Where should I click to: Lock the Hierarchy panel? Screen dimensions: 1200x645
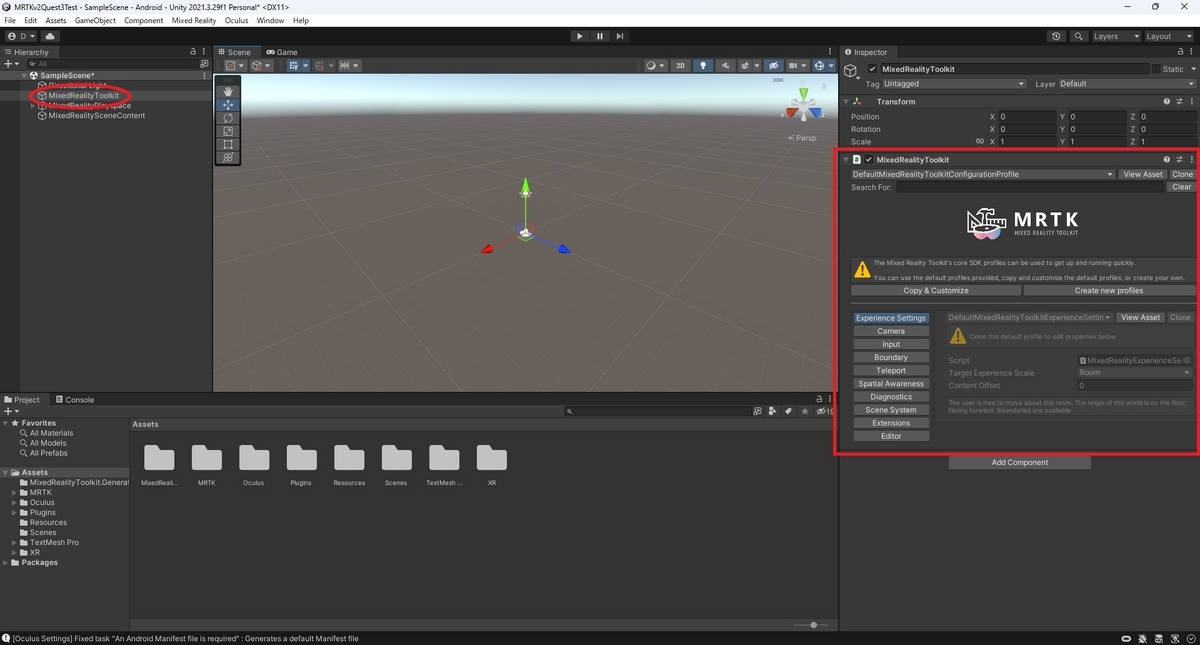click(193, 52)
